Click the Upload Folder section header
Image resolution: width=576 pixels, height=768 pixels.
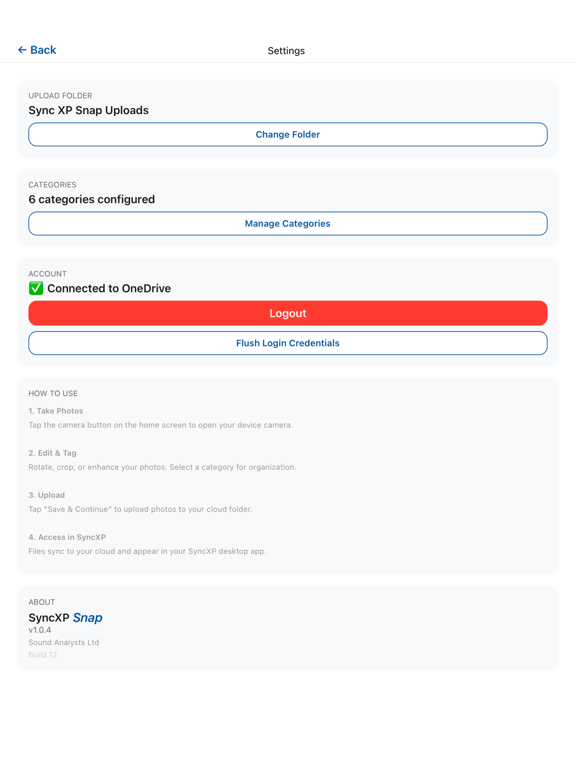(x=60, y=96)
